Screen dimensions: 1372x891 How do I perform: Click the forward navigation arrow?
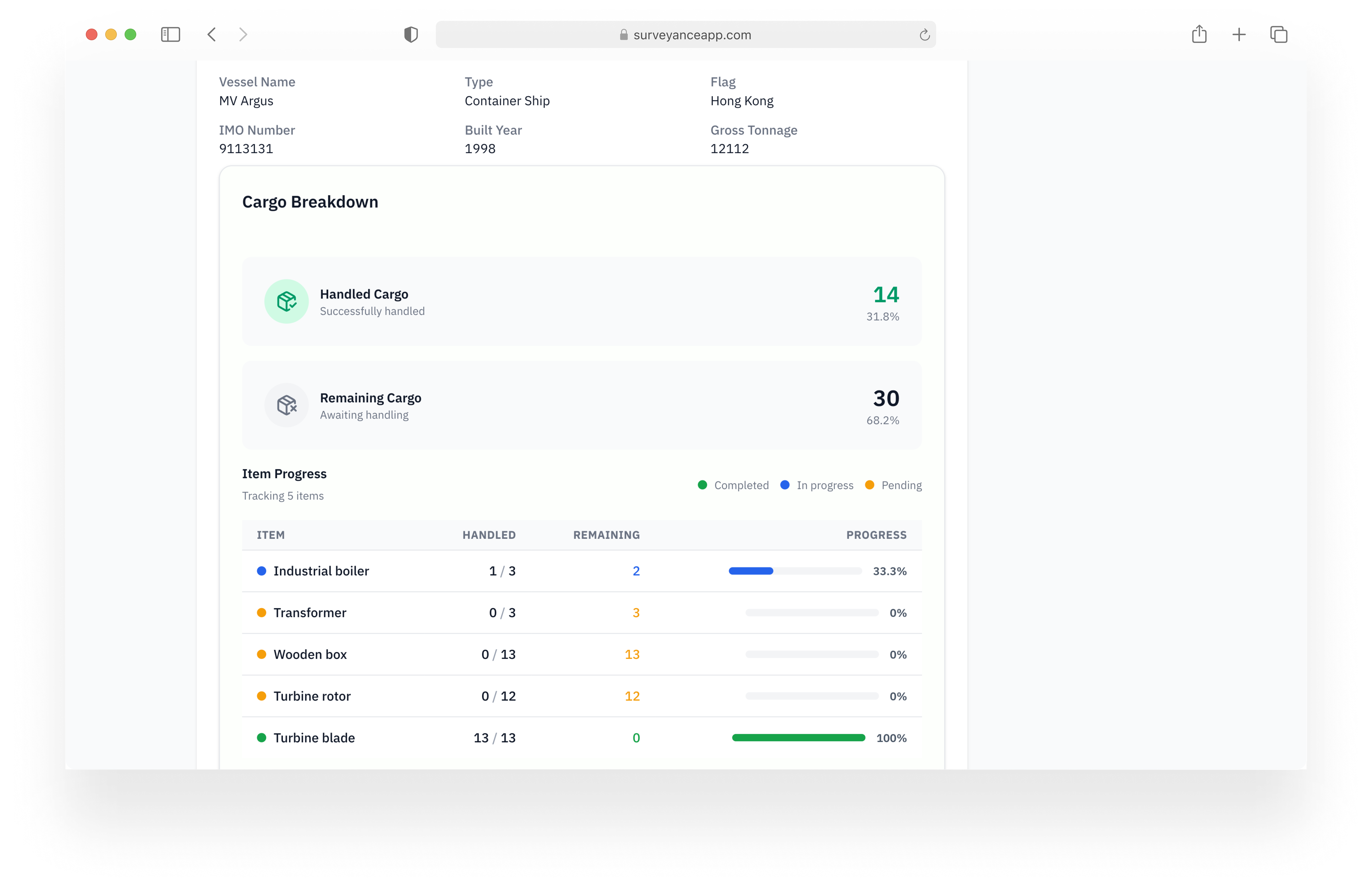tap(243, 35)
